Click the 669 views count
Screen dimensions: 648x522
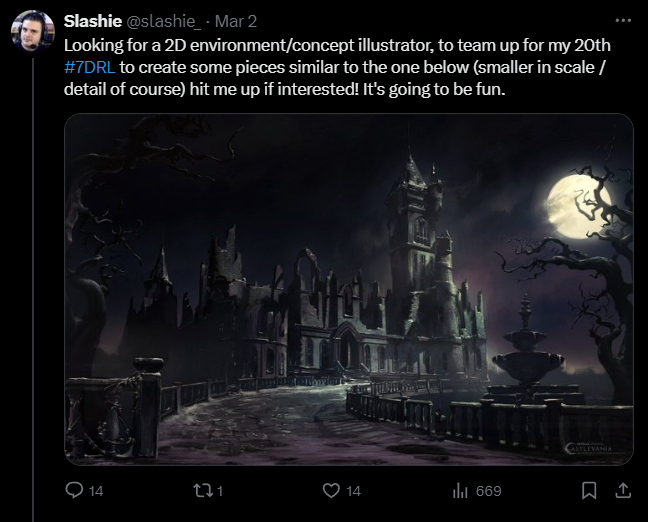[489, 491]
